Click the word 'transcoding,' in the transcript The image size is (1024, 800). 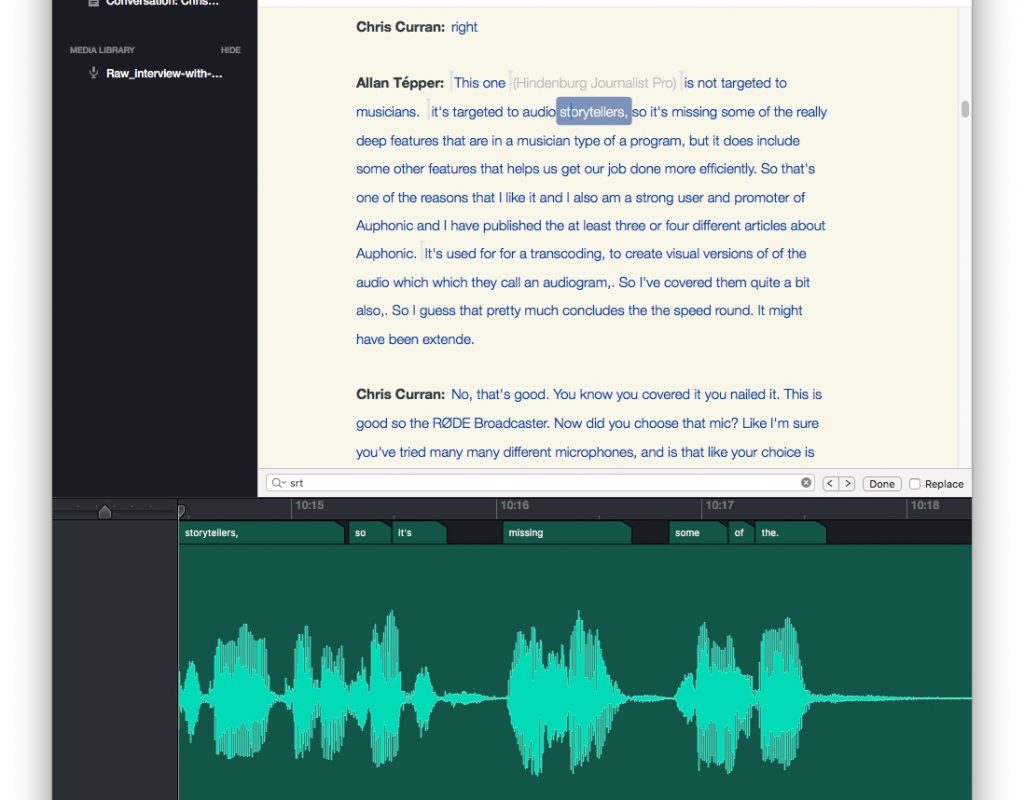click(567, 253)
